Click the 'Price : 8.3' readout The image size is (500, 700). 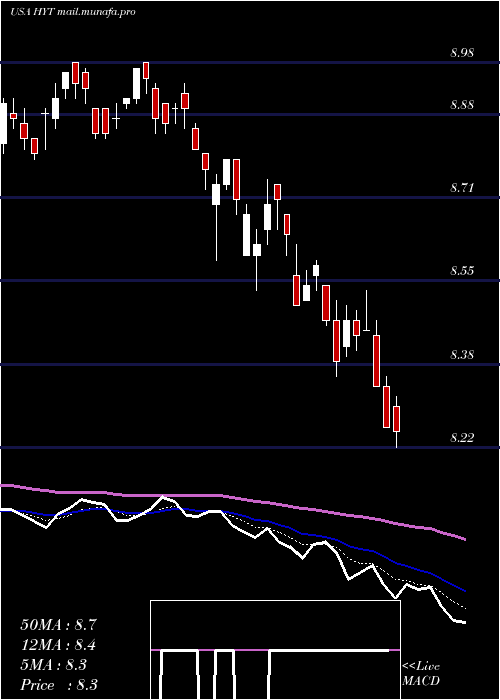58,684
